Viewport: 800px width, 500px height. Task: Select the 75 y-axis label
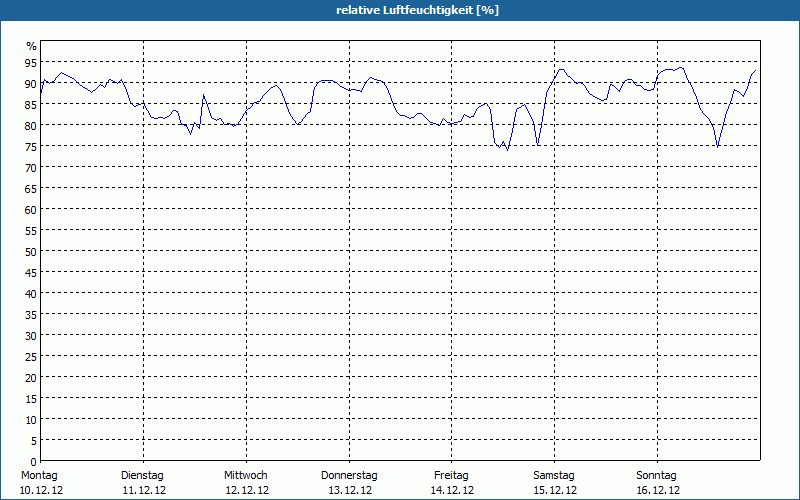[31, 146]
